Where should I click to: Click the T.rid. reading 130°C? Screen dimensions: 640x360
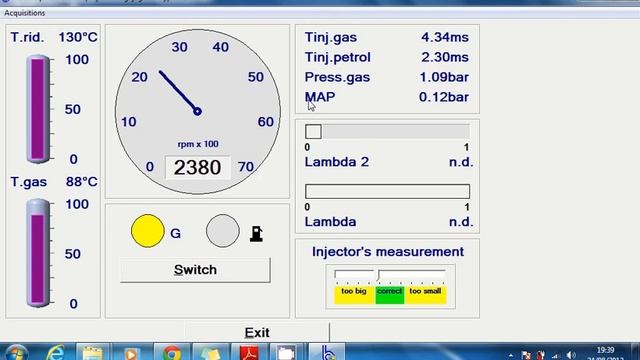78,38
